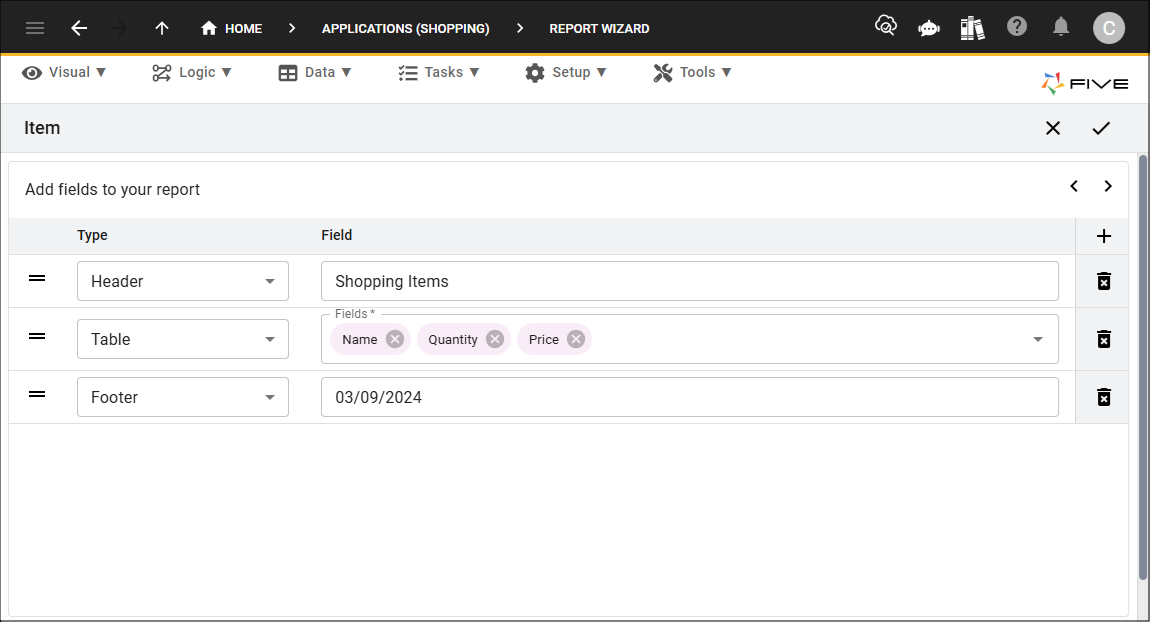The height and width of the screenshot is (622, 1150).
Task: Go to next wizard step arrow
Action: tap(1107, 186)
